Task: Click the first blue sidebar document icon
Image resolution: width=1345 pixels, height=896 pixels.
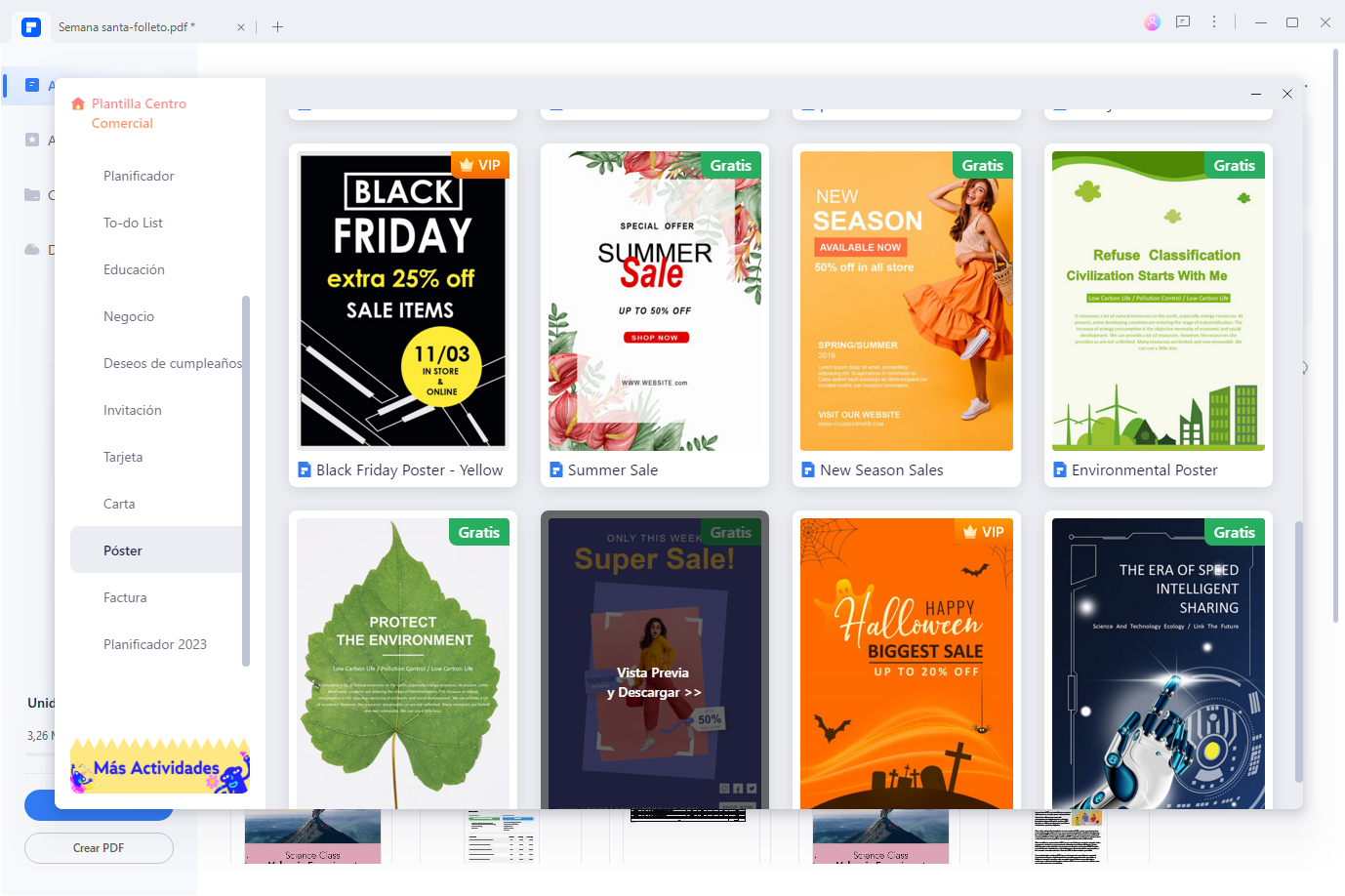Action: coord(32,85)
